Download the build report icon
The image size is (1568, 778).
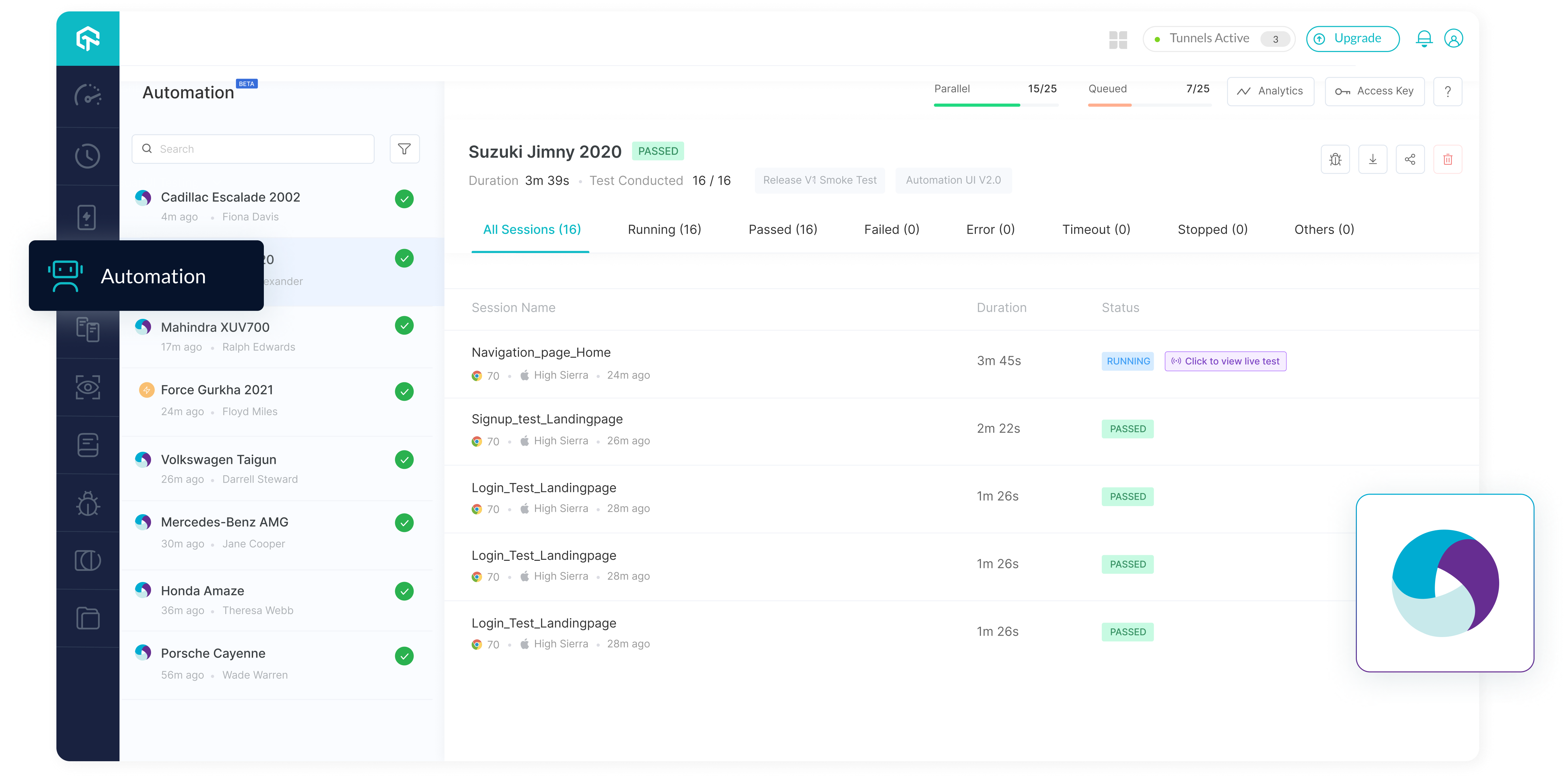tap(1373, 159)
